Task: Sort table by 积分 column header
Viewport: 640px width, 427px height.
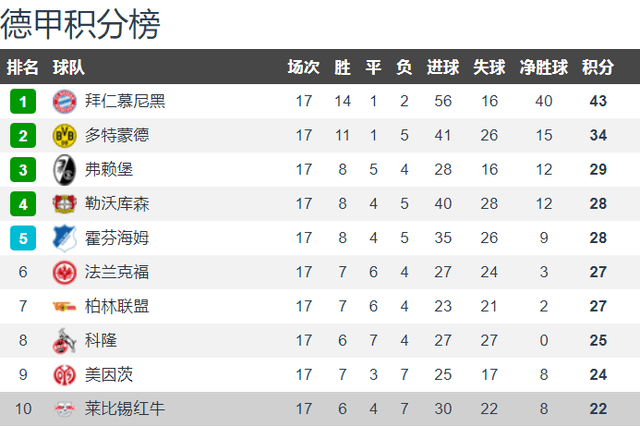Action: (598, 67)
